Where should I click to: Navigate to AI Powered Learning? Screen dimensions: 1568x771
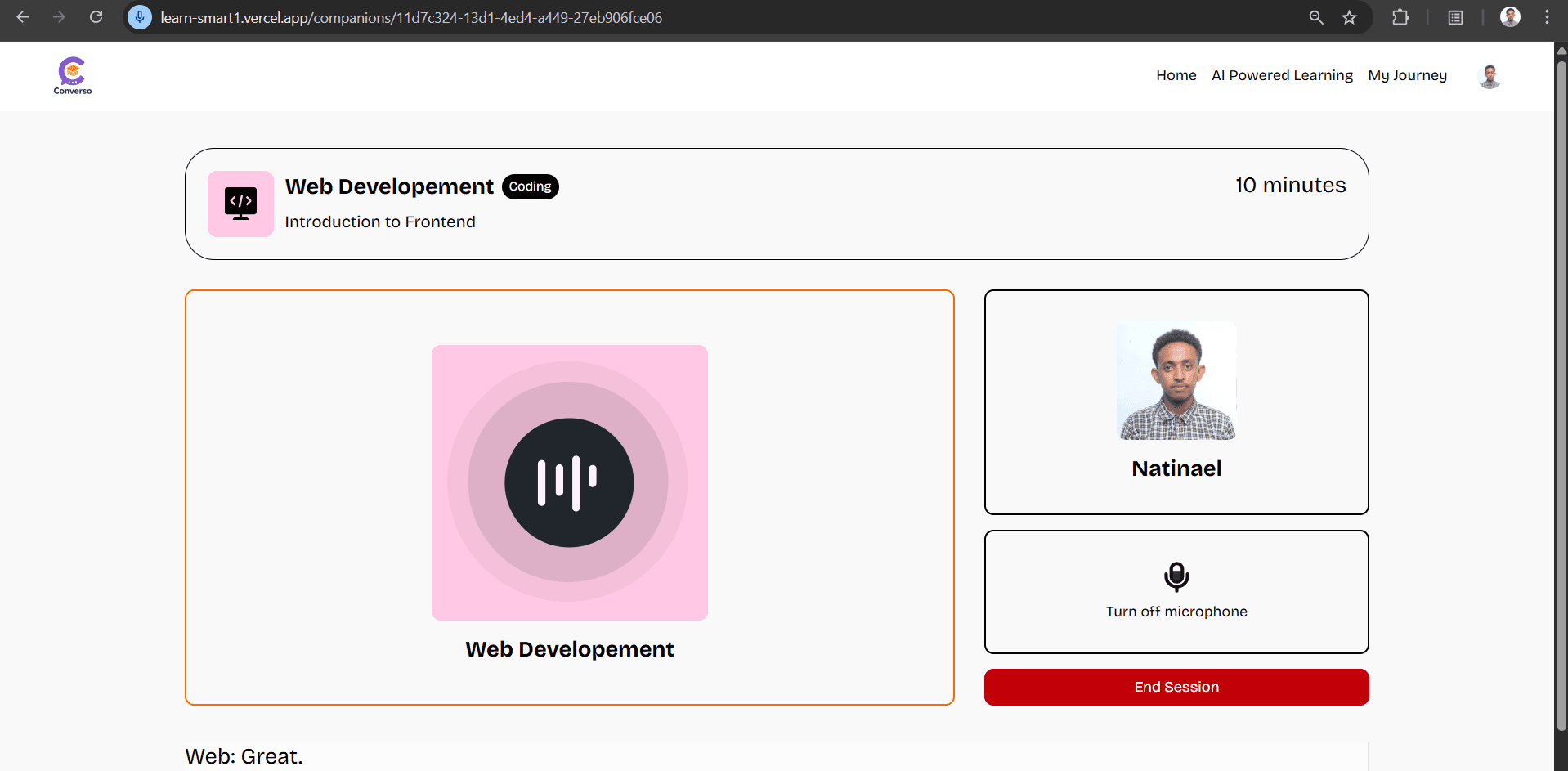1281,75
